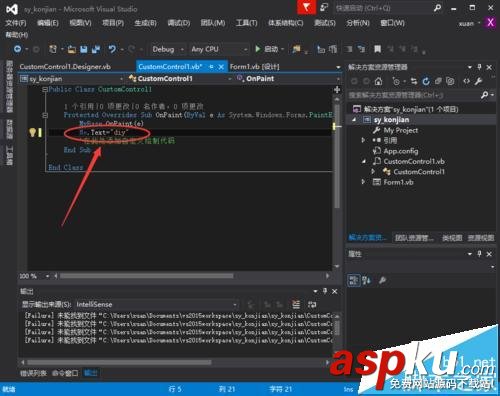Refresh the Solution Explorer

[x=426, y=81]
